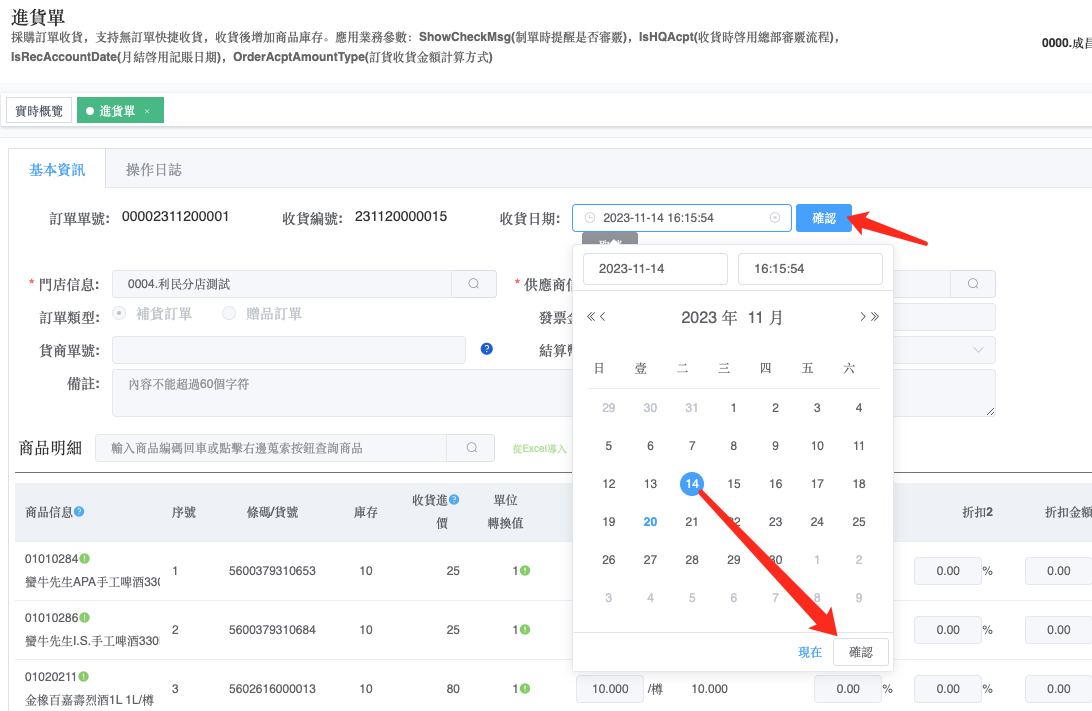Search products with magnifier icon in 商品明細
Image resolution: width=1092 pixels, height=711 pixels.
471,448
